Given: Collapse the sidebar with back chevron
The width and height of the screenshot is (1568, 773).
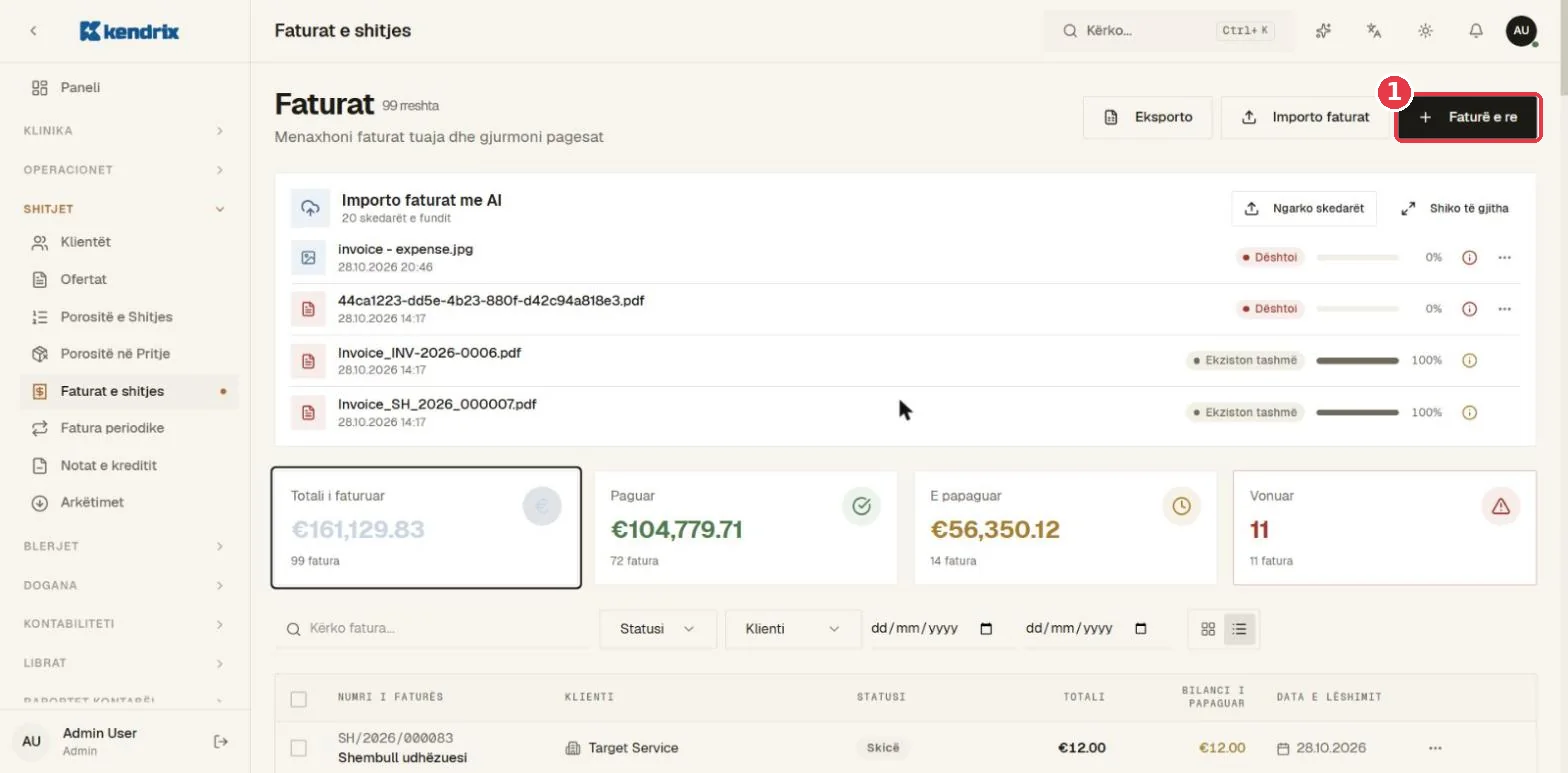Looking at the screenshot, I should [33, 31].
